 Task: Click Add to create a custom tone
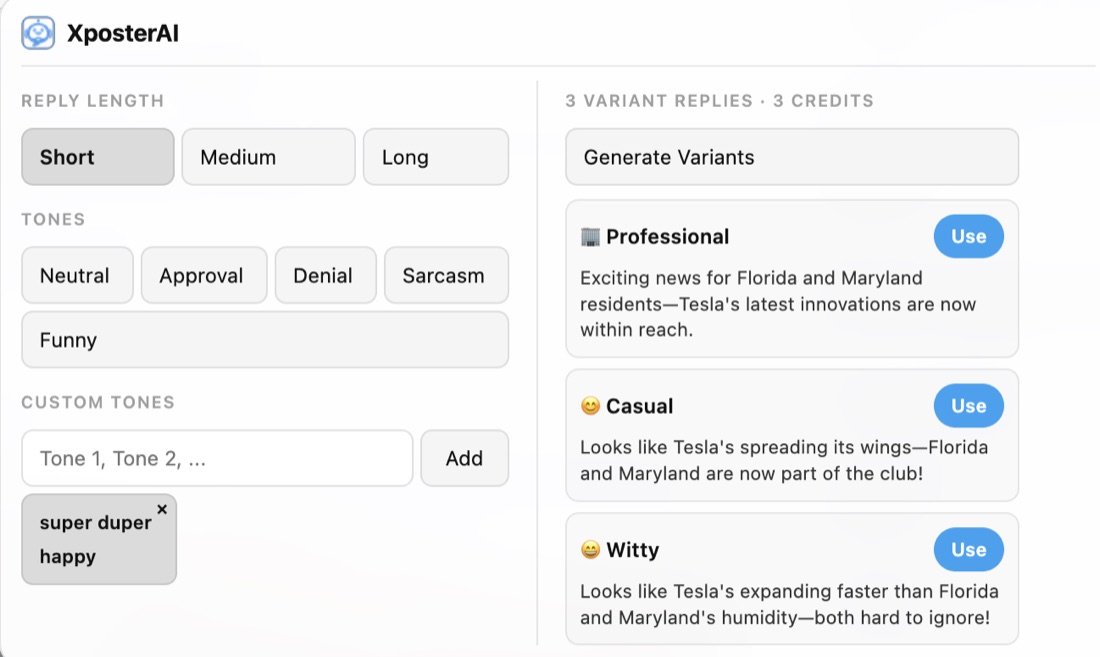(x=464, y=458)
